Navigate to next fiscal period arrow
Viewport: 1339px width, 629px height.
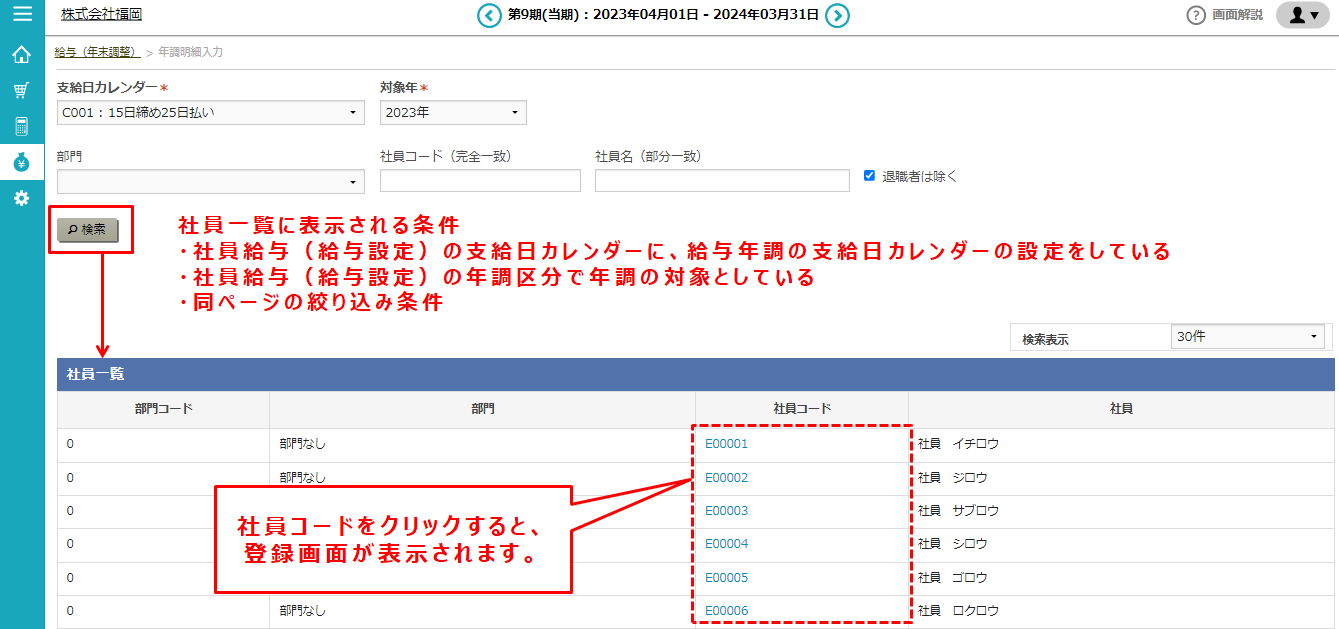837,16
